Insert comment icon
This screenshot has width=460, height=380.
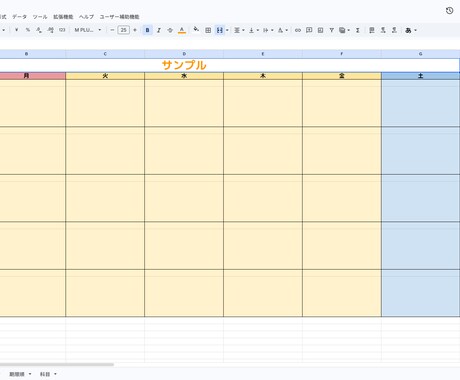309,30
